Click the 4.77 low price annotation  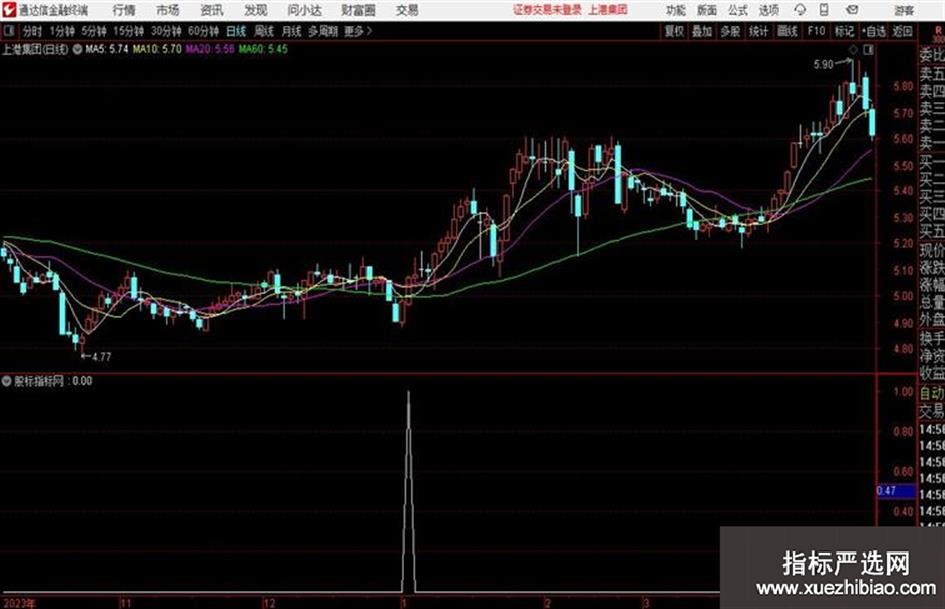pos(101,357)
